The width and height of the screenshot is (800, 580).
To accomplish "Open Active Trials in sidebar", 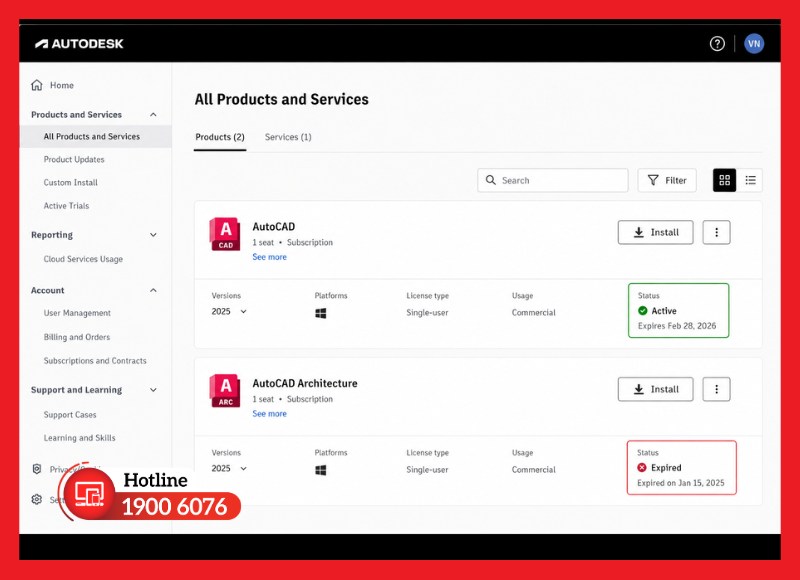I will click(x=66, y=206).
